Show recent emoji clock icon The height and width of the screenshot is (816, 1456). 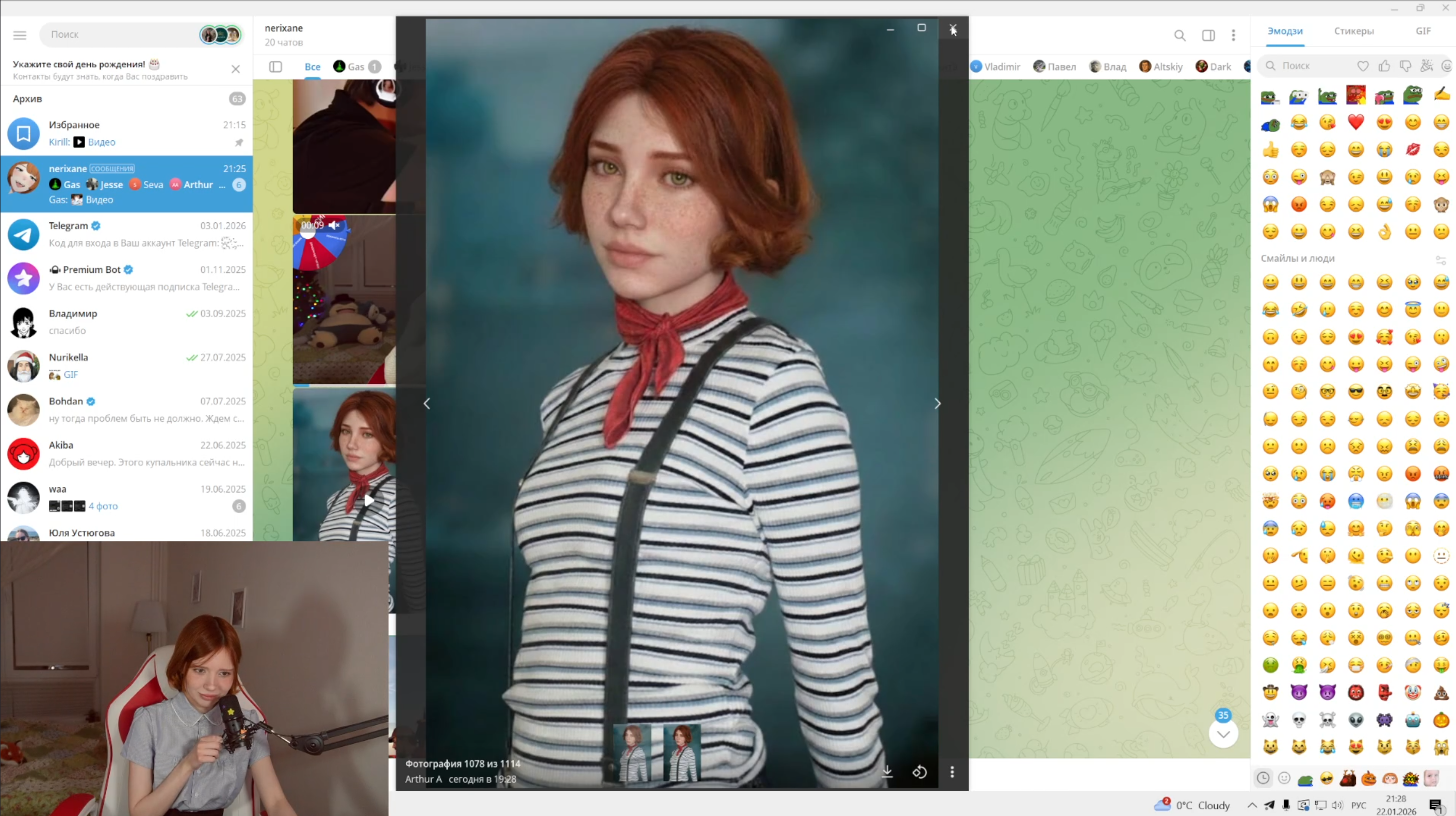(1263, 778)
